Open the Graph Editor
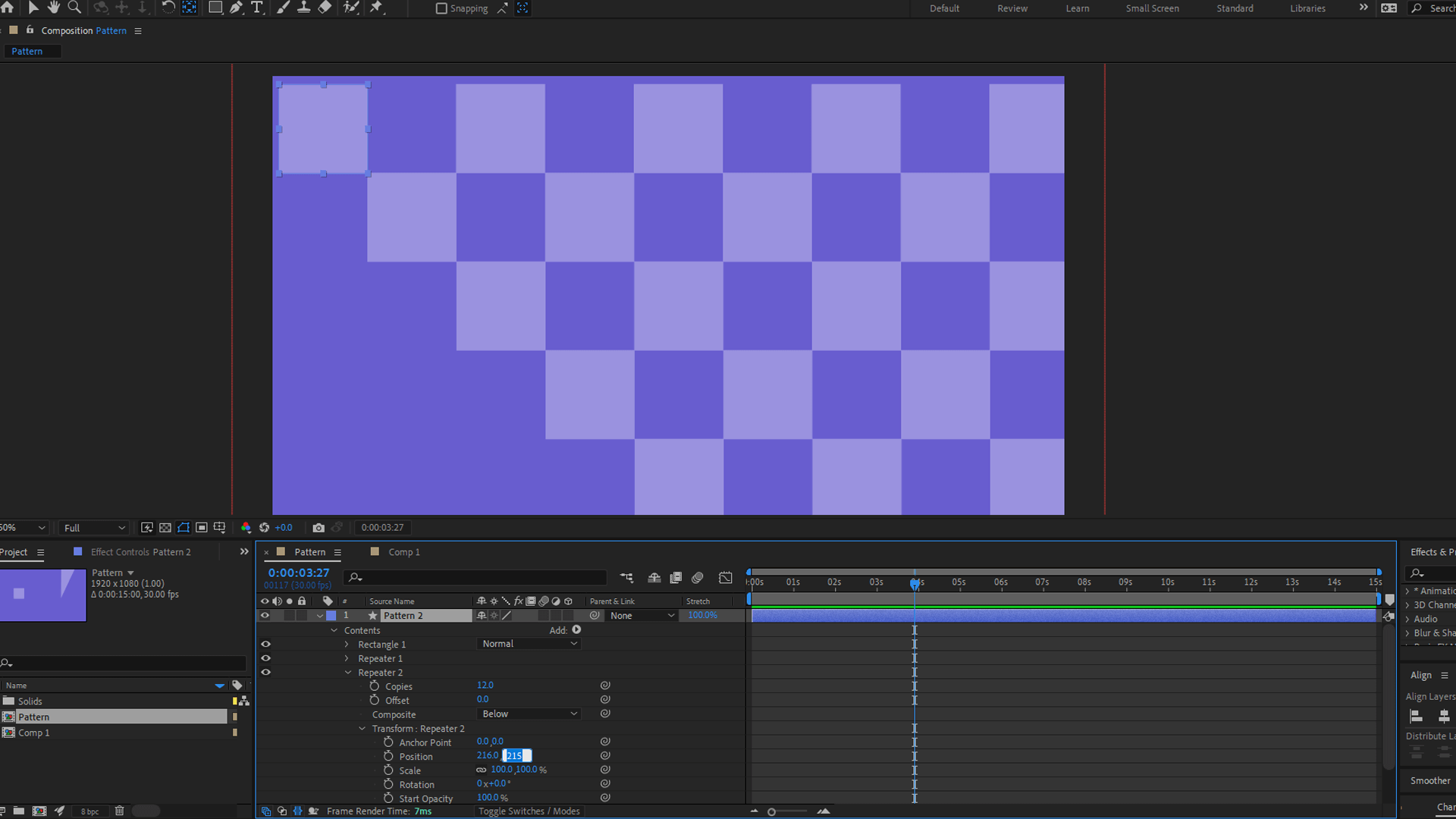The width and height of the screenshot is (1456, 819). coord(725,577)
